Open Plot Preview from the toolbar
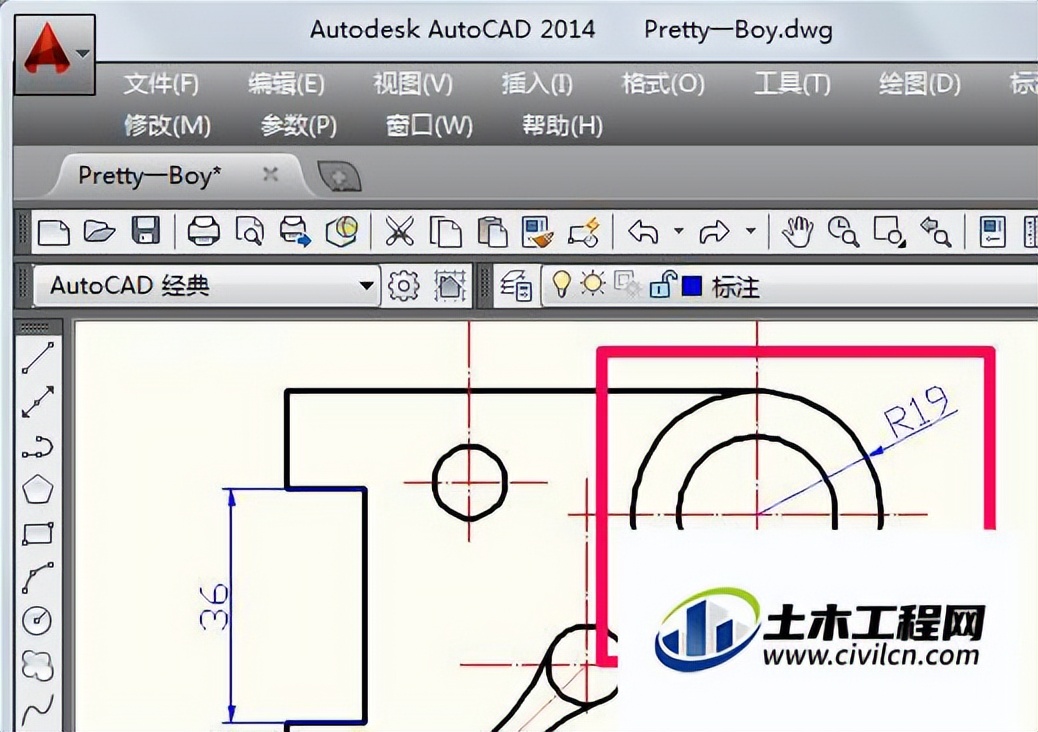The height and width of the screenshot is (732, 1038). tap(250, 232)
